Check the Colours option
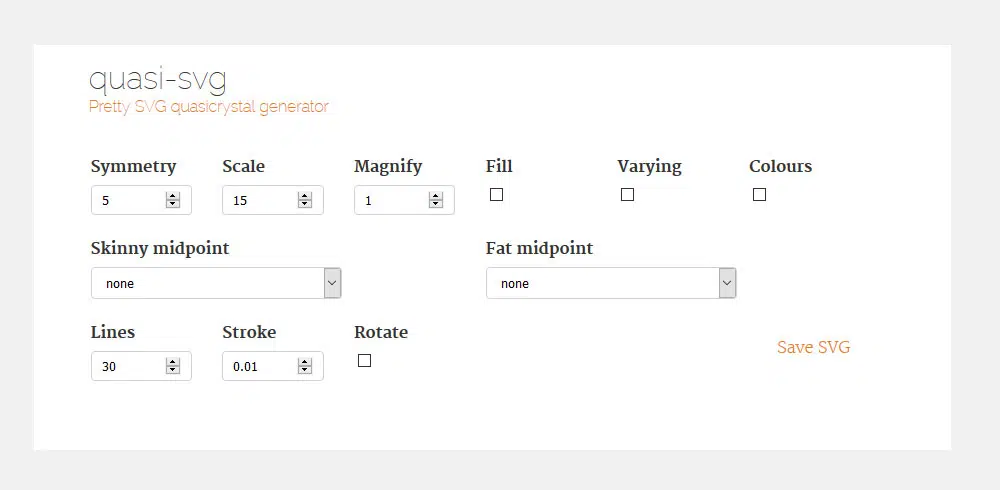The width and height of the screenshot is (1000, 490). click(x=759, y=195)
